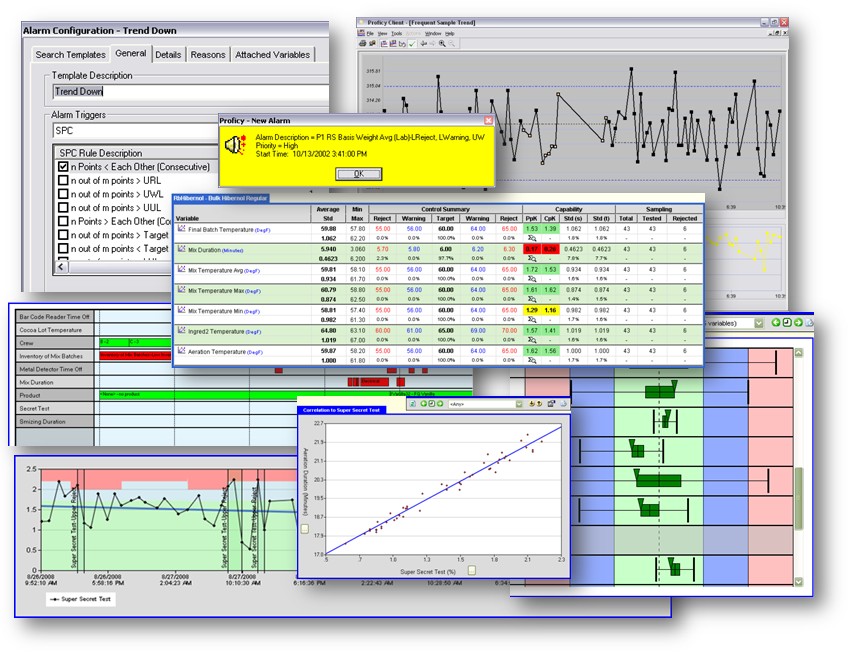Open the variables dropdown in box plot window
852x653 pixels.
coord(759,323)
